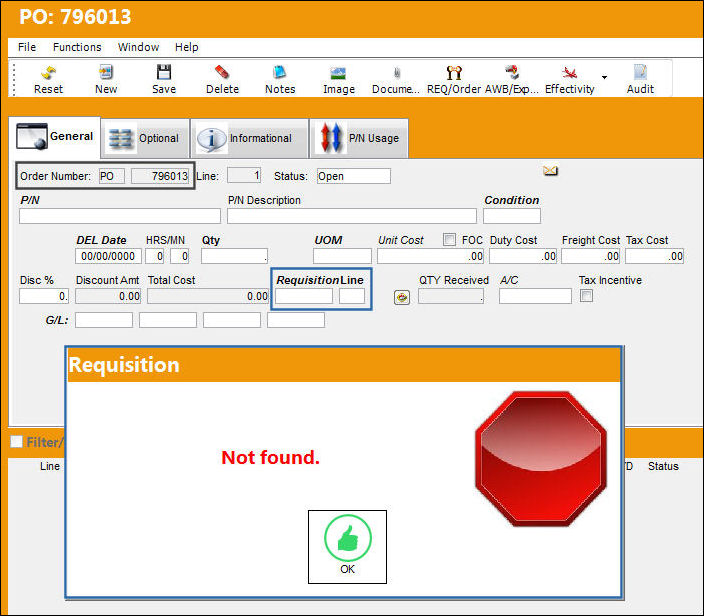Screen dimensions: 704x616
Task: Open Effectivity airplane icon
Action: [569, 72]
